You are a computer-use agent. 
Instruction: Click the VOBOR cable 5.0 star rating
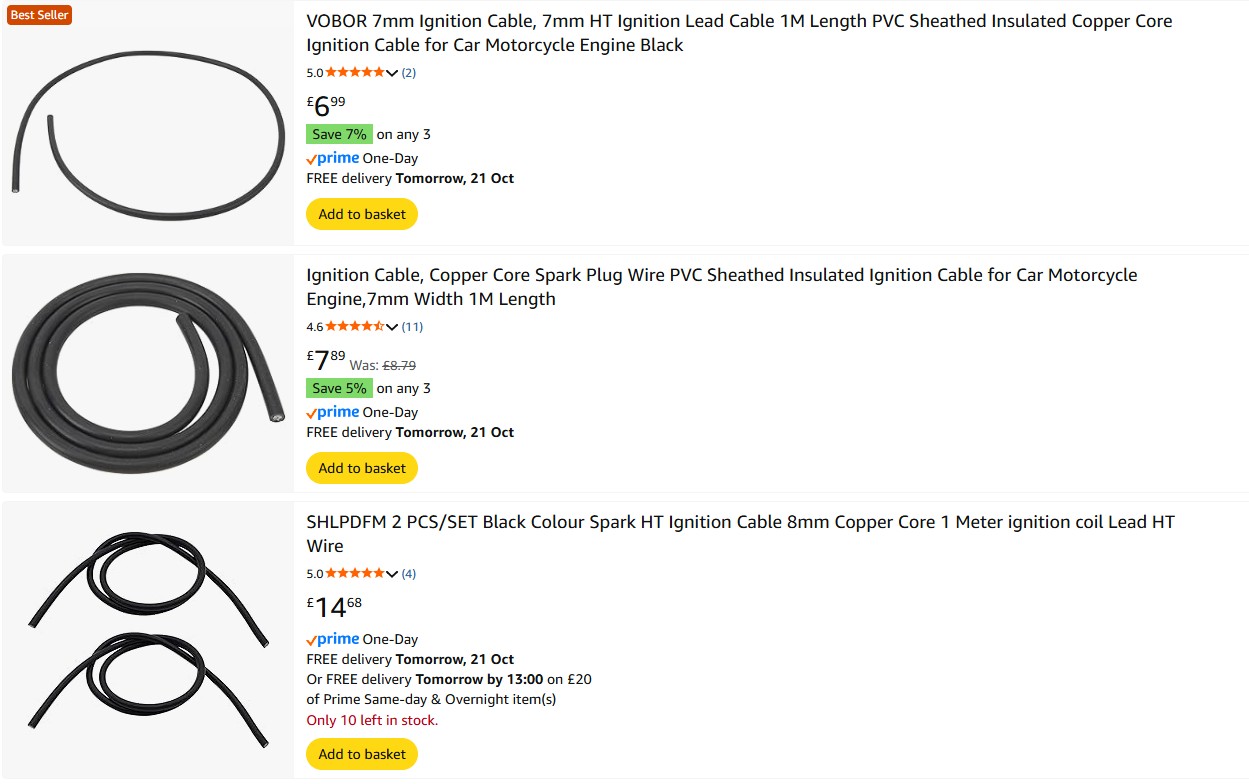(x=355, y=72)
